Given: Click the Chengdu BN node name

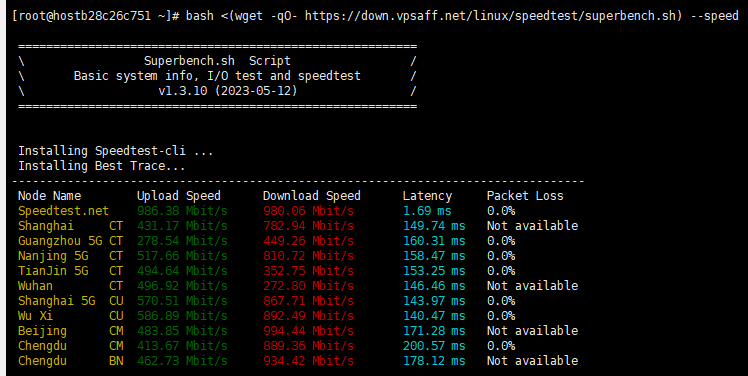Looking at the screenshot, I should [x=71, y=361].
